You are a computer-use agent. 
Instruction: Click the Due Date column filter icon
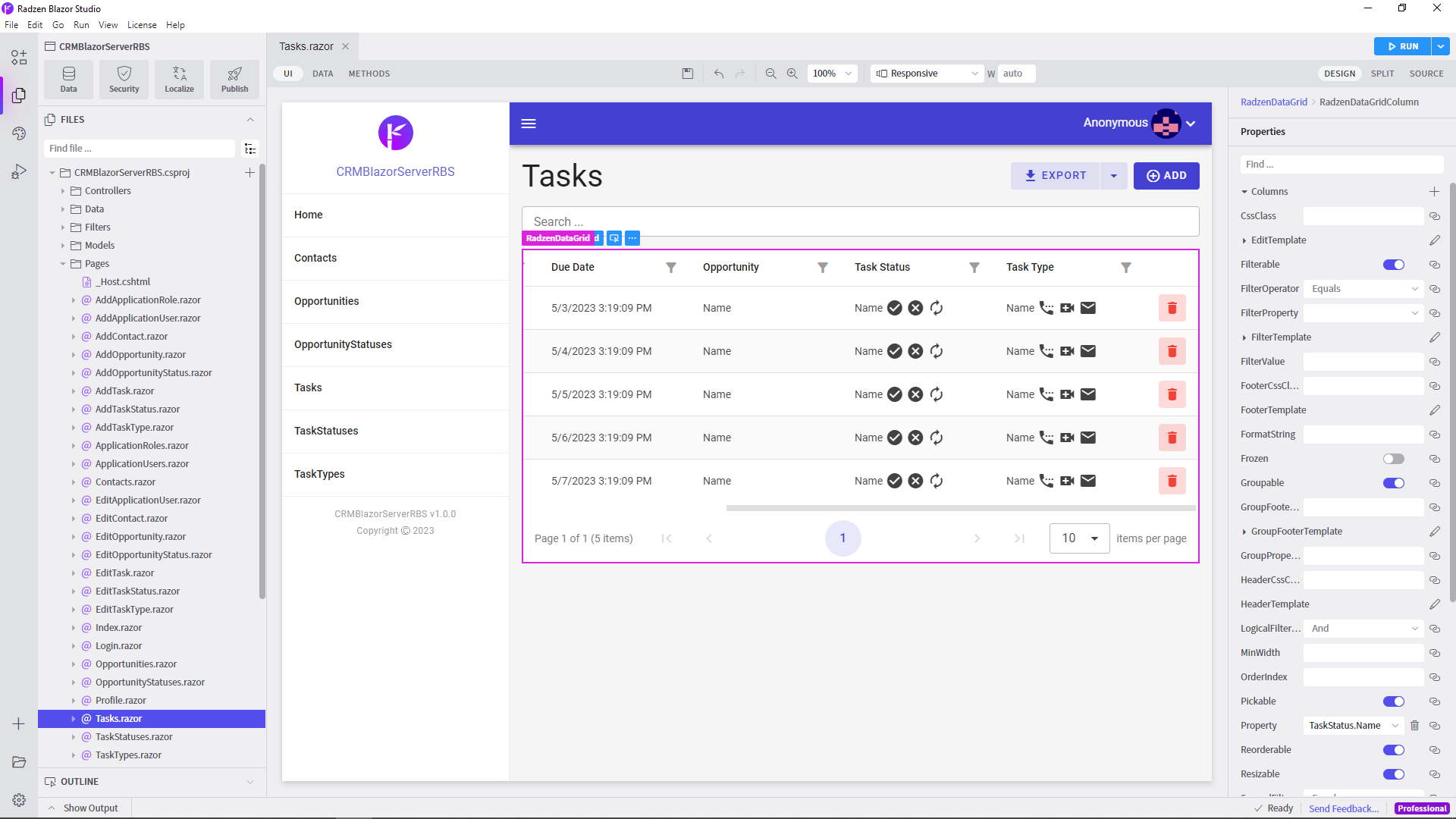(x=670, y=268)
